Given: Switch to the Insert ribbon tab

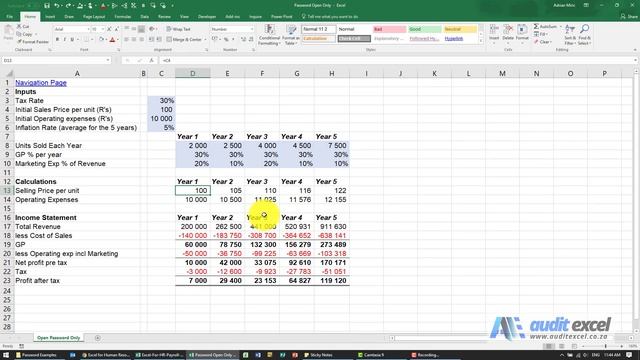Looking at the screenshot, I should pyautogui.click(x=50, y=17).
